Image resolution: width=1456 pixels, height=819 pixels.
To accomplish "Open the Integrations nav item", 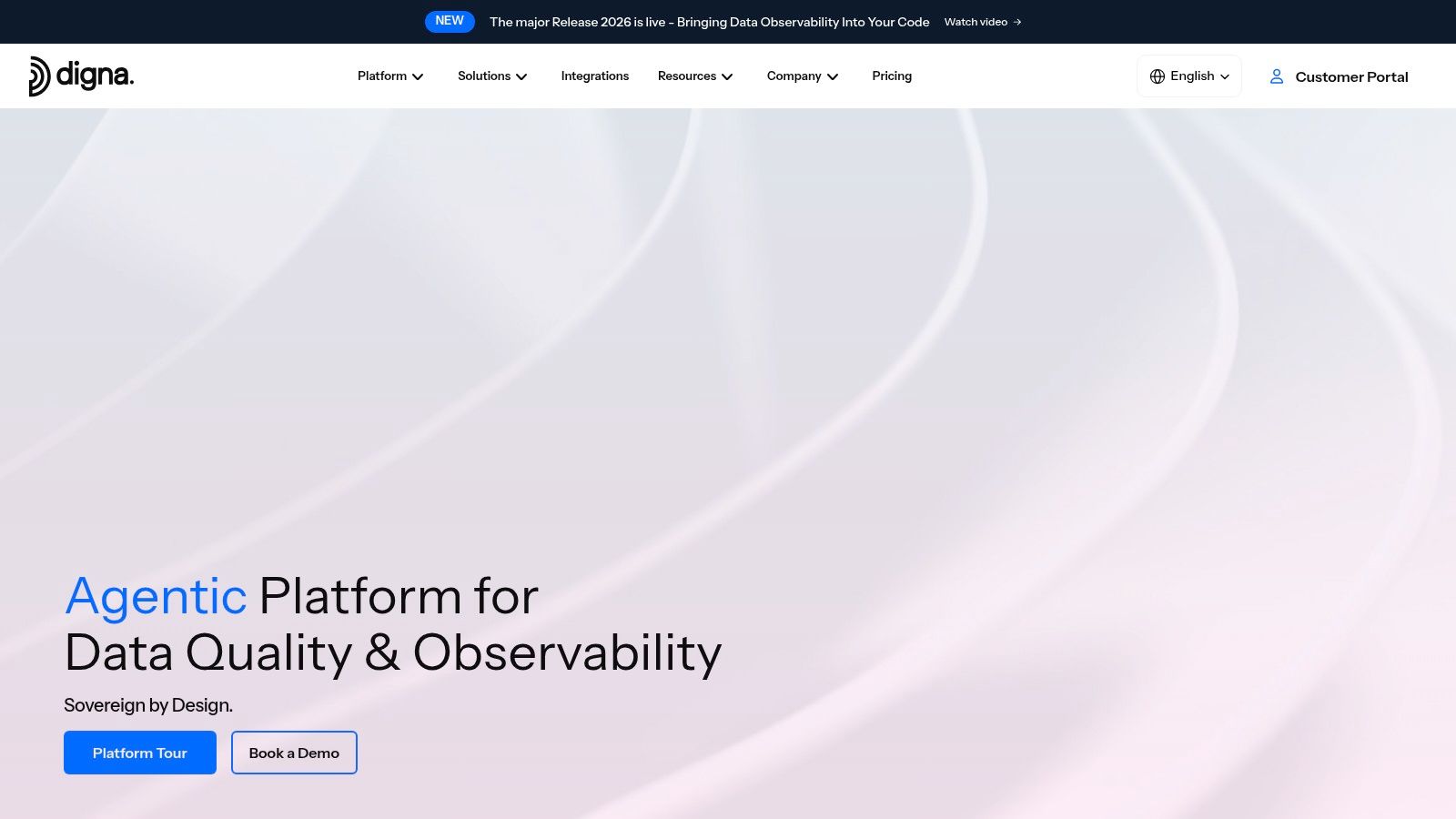I will click(x=595, y=76).
